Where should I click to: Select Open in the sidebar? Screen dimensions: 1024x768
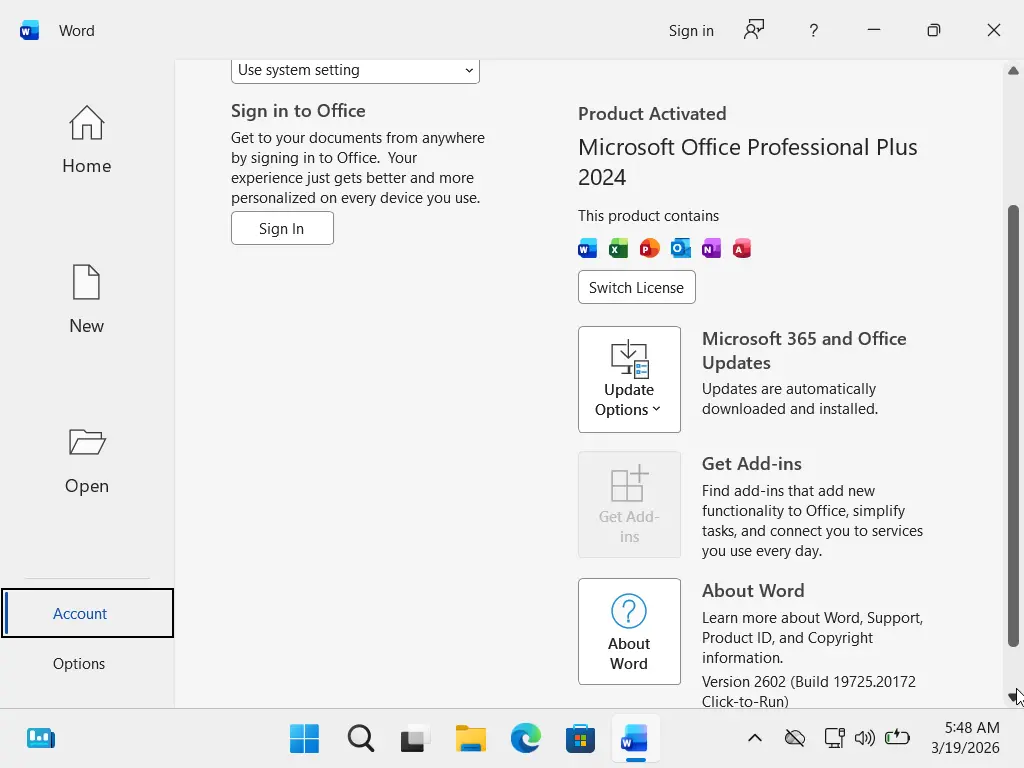[87, 460]
